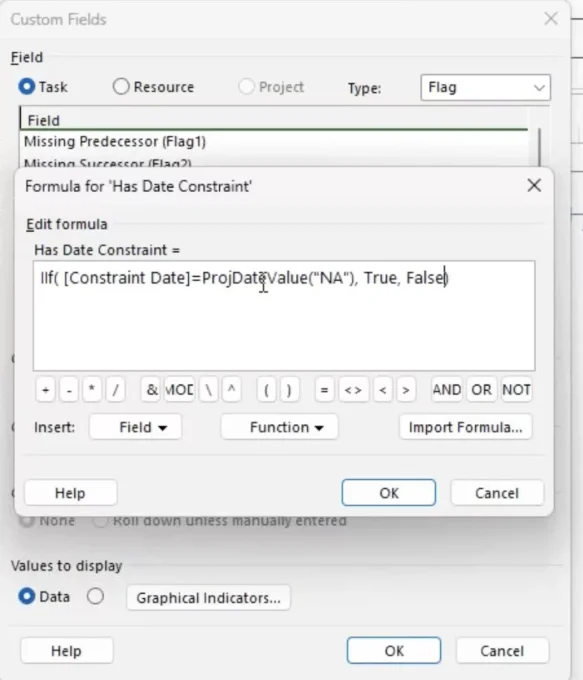
Task: Insert the equals operator
Action: coord(324,389)
